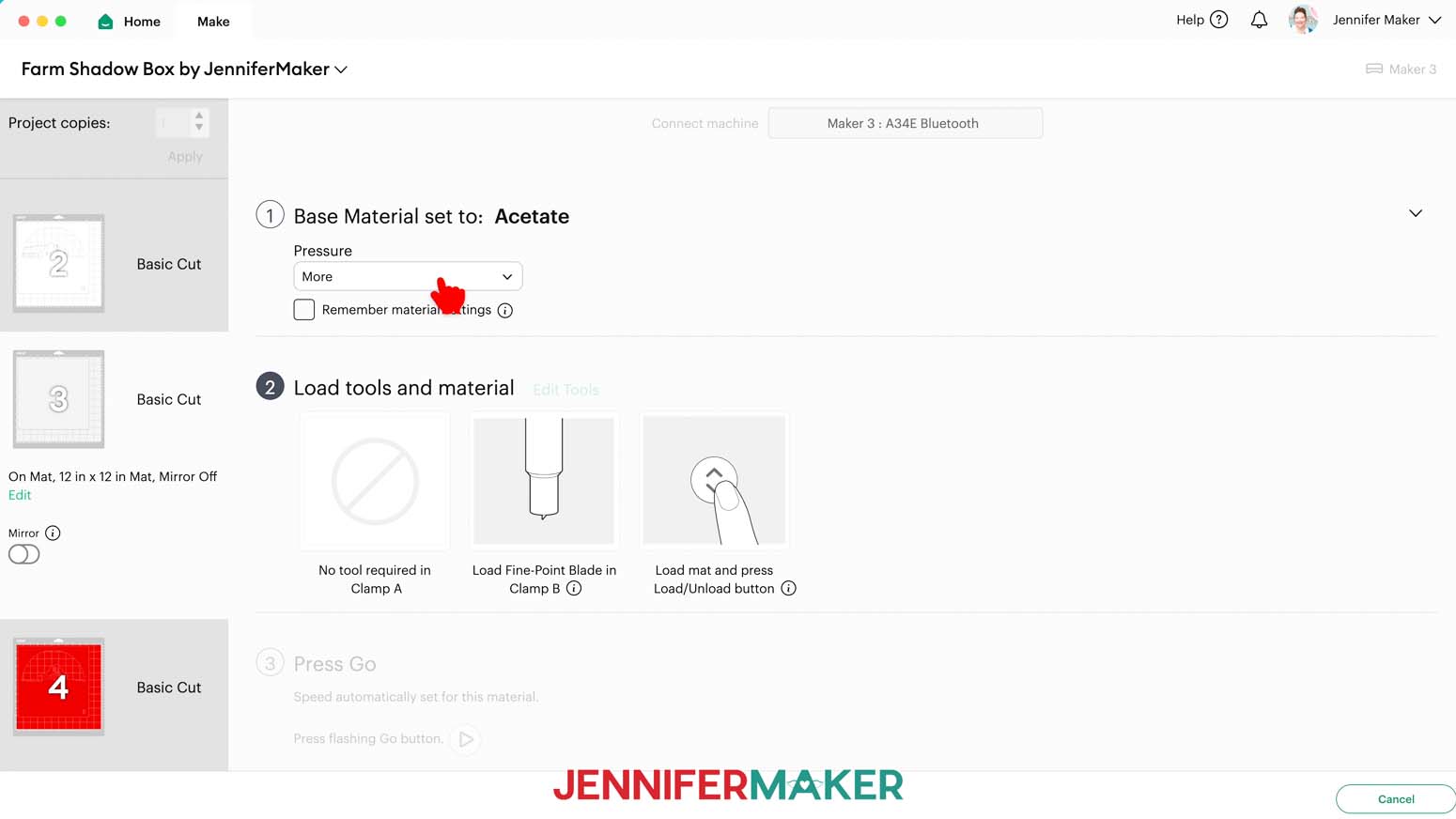Show info for Fine-Point Blade in Clamp B
The width and height of the screenshot is (1456, 819).
click(574, 589)
